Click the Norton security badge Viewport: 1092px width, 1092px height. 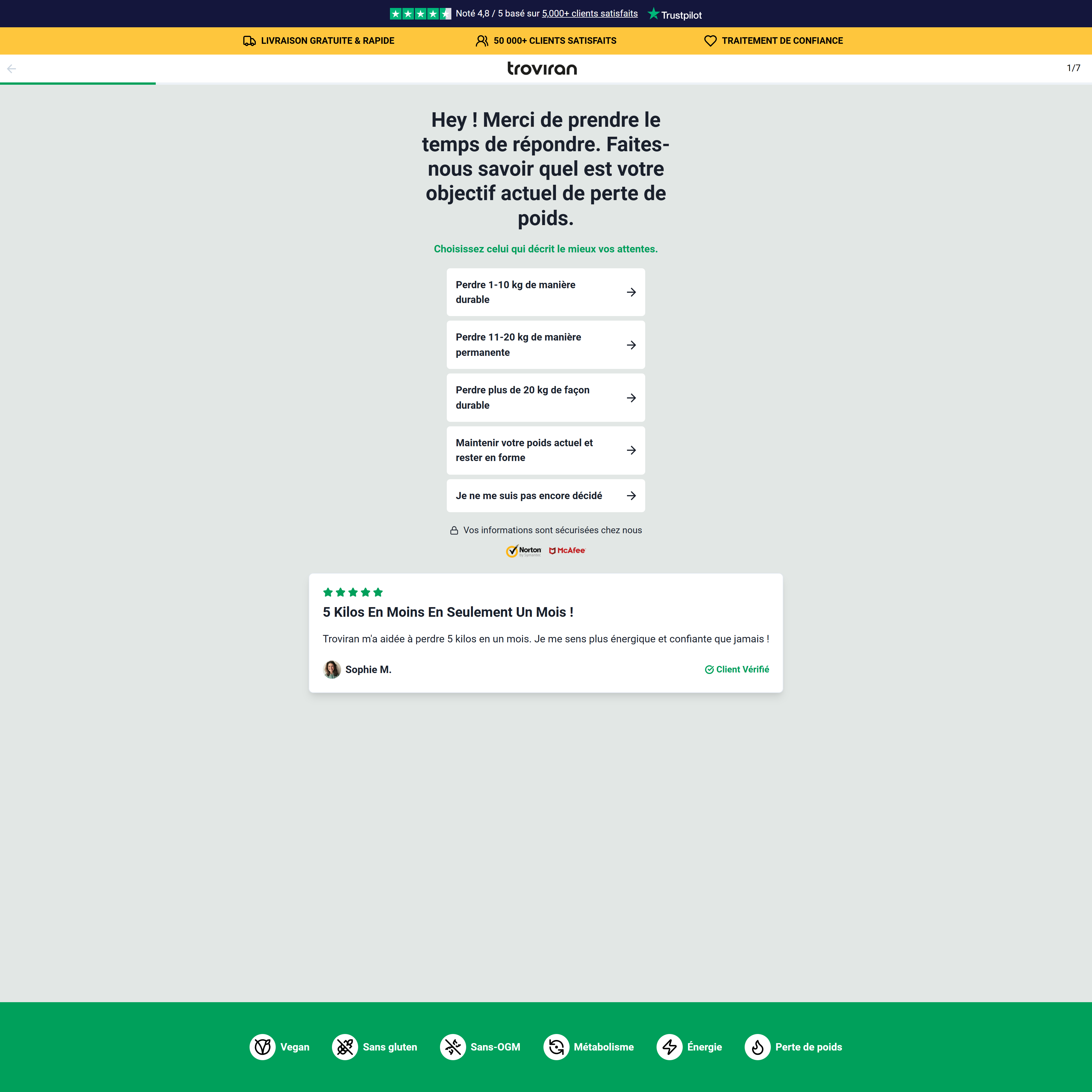523,551
